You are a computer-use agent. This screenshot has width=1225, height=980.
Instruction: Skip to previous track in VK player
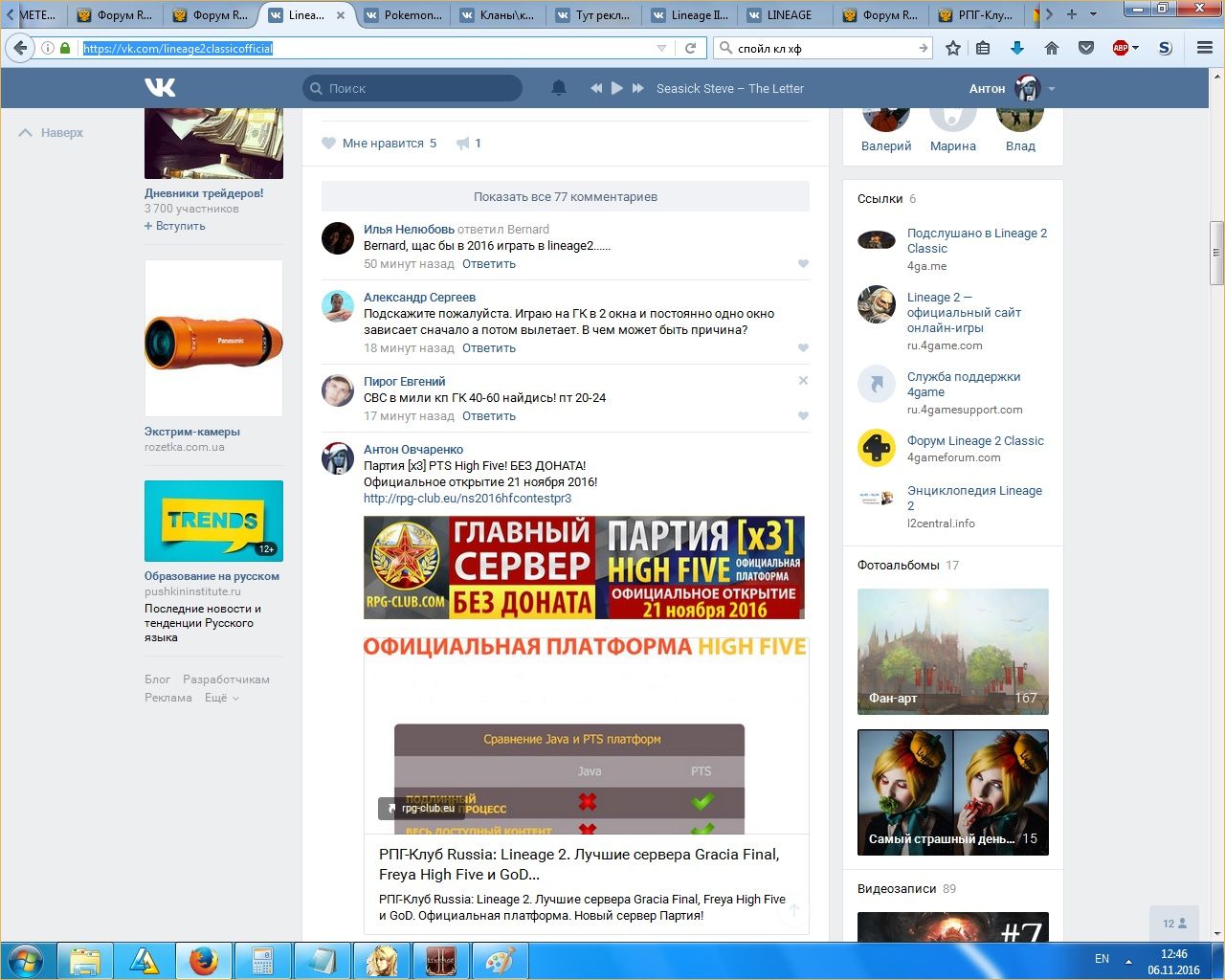pyautogui.click(x=596, y=88)
